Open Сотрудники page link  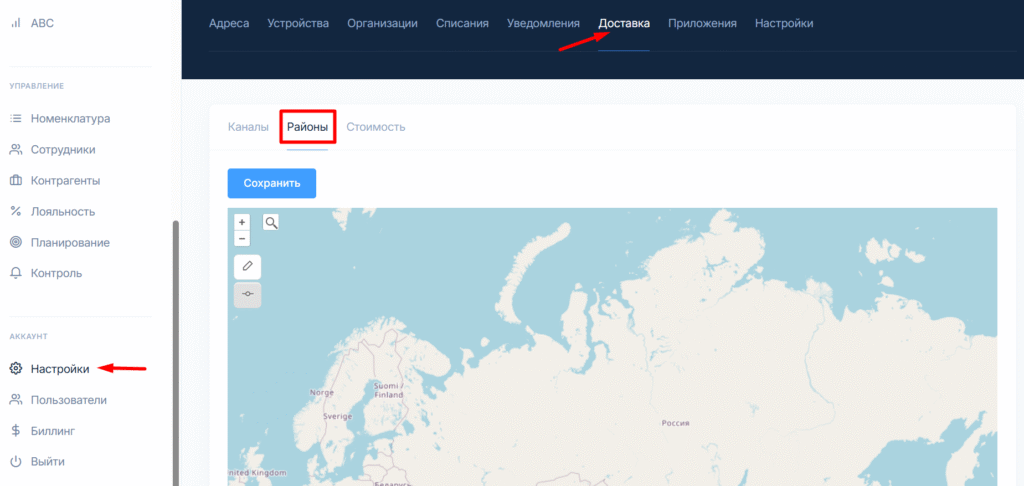(x=63, y=150)
